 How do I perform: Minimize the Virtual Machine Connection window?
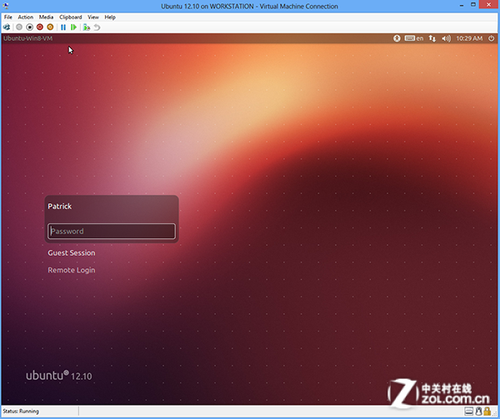pyautogui.click(x=462, y=5)
